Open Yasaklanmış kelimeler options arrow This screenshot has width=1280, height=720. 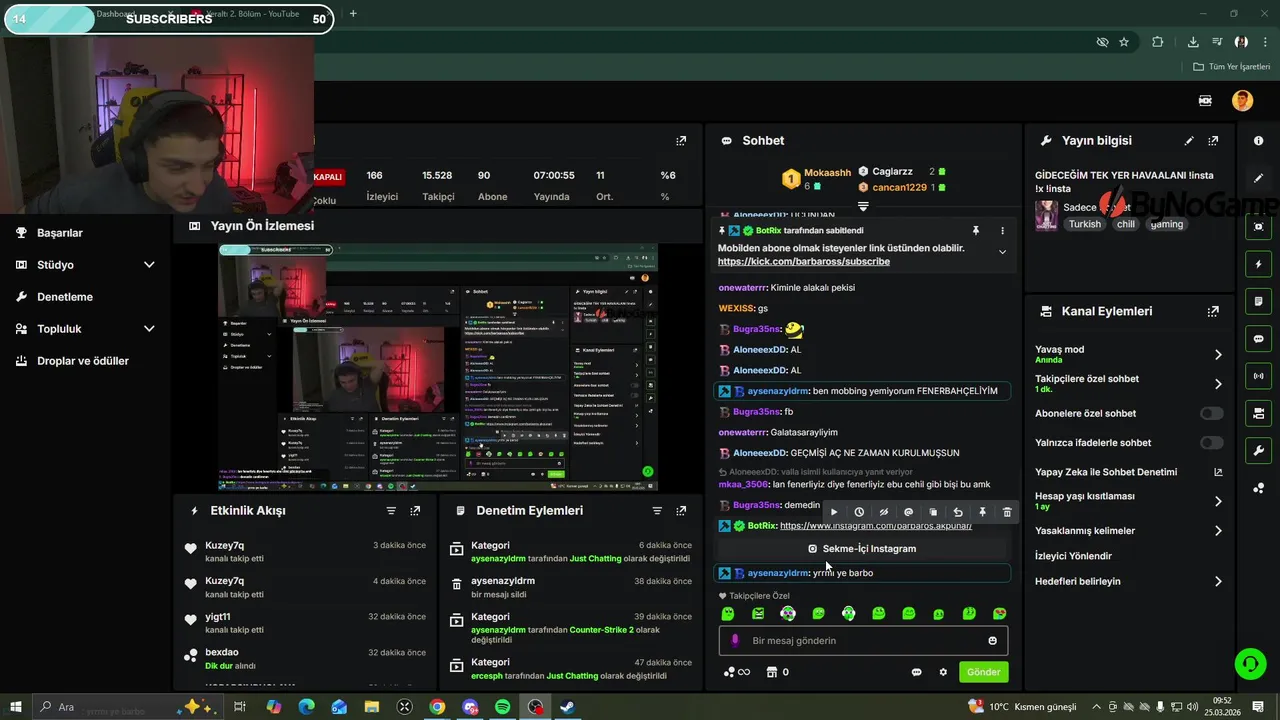point(1218,531)
